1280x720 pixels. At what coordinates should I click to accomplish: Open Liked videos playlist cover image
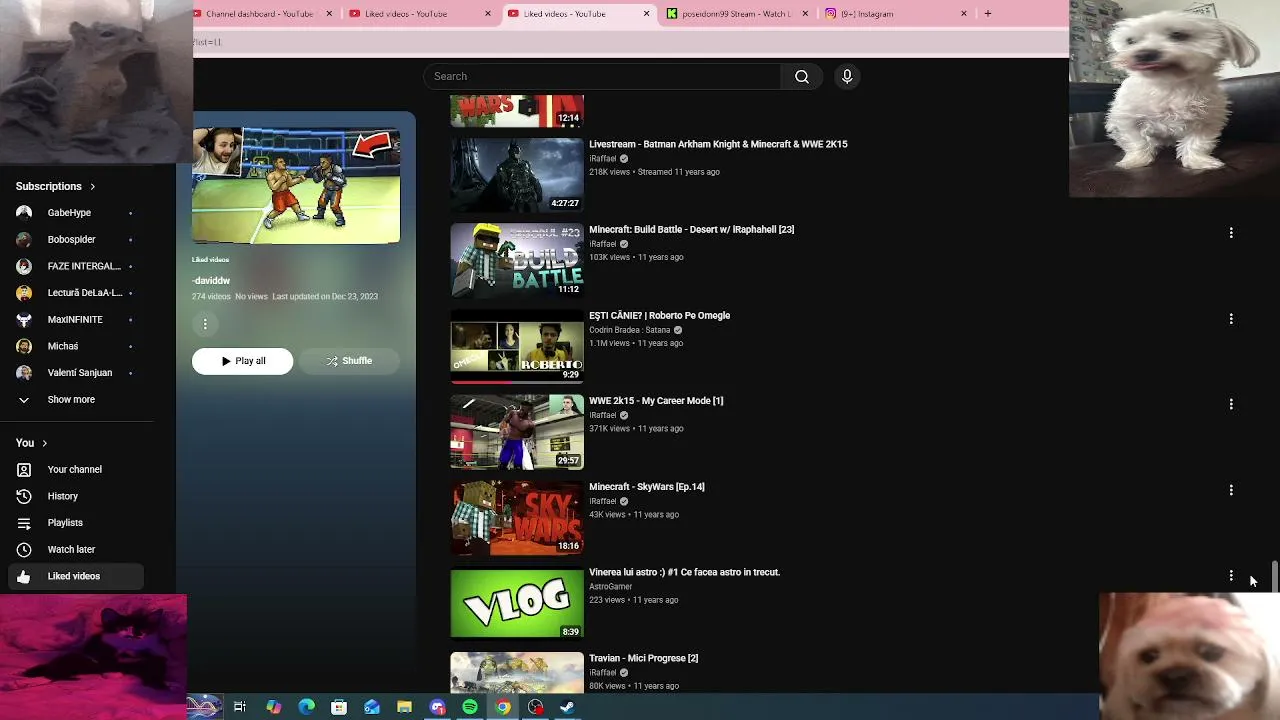point(296,186)
